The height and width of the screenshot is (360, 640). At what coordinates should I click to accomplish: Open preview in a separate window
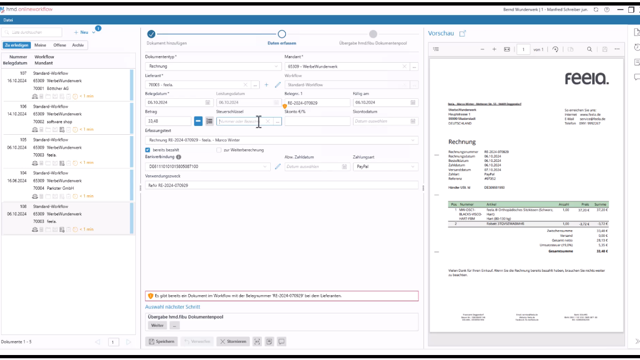(462, 33)
